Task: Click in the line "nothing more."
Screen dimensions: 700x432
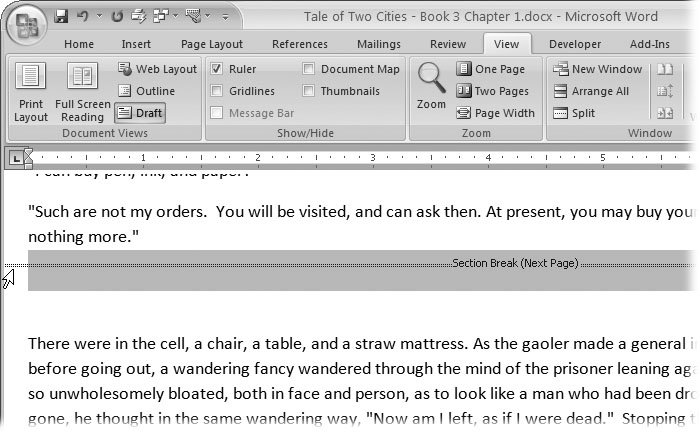Action: click(x=83, y=237)
